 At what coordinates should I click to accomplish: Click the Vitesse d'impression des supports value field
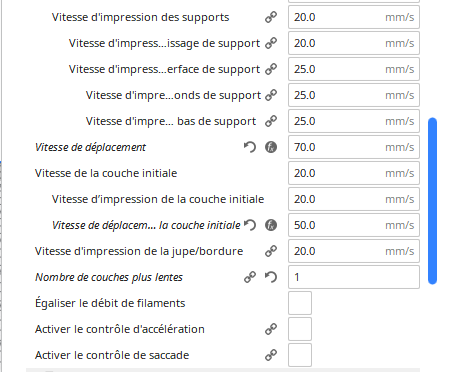point(354,17)
